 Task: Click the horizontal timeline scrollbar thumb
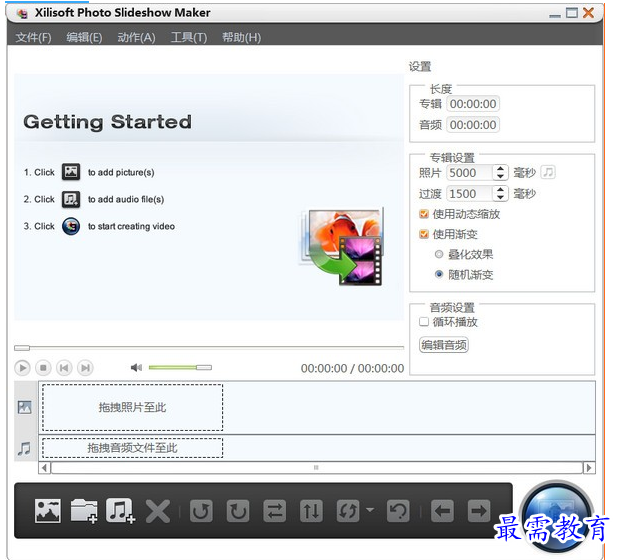coord(316,468)
